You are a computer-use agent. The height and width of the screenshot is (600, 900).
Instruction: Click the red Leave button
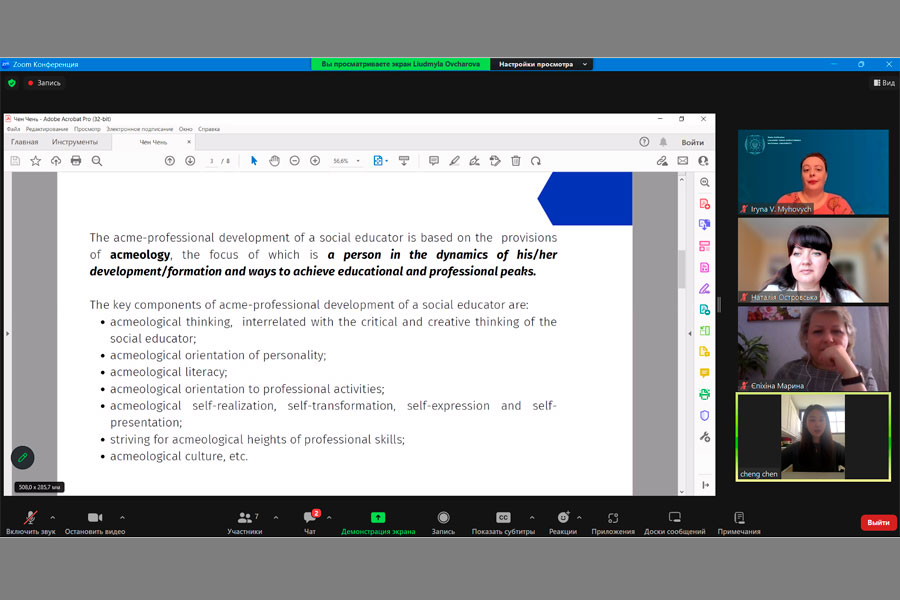point(878,522)
